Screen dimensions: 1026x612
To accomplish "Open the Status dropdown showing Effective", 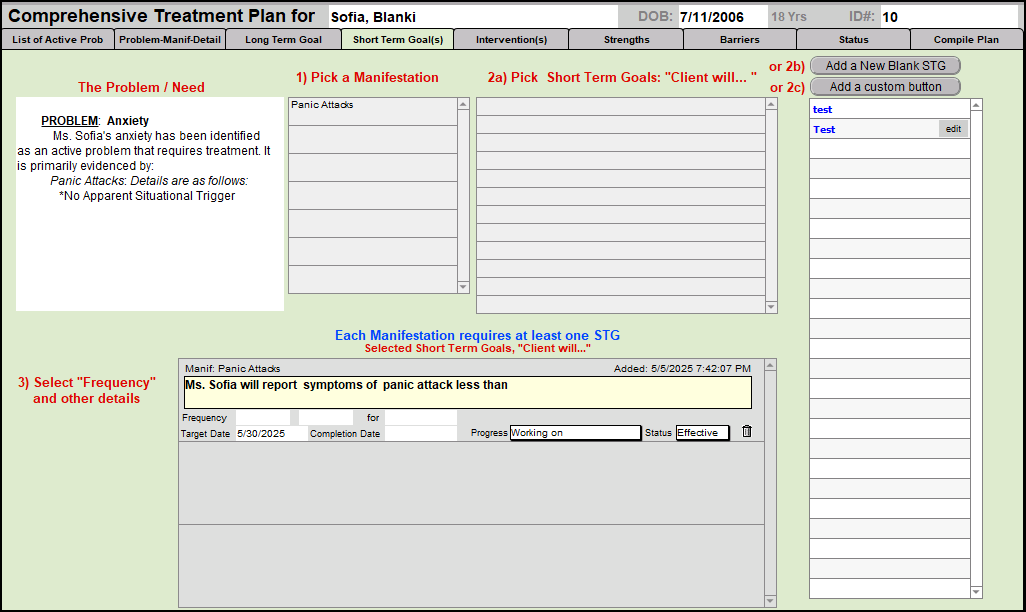I will (x=702, y=433).
